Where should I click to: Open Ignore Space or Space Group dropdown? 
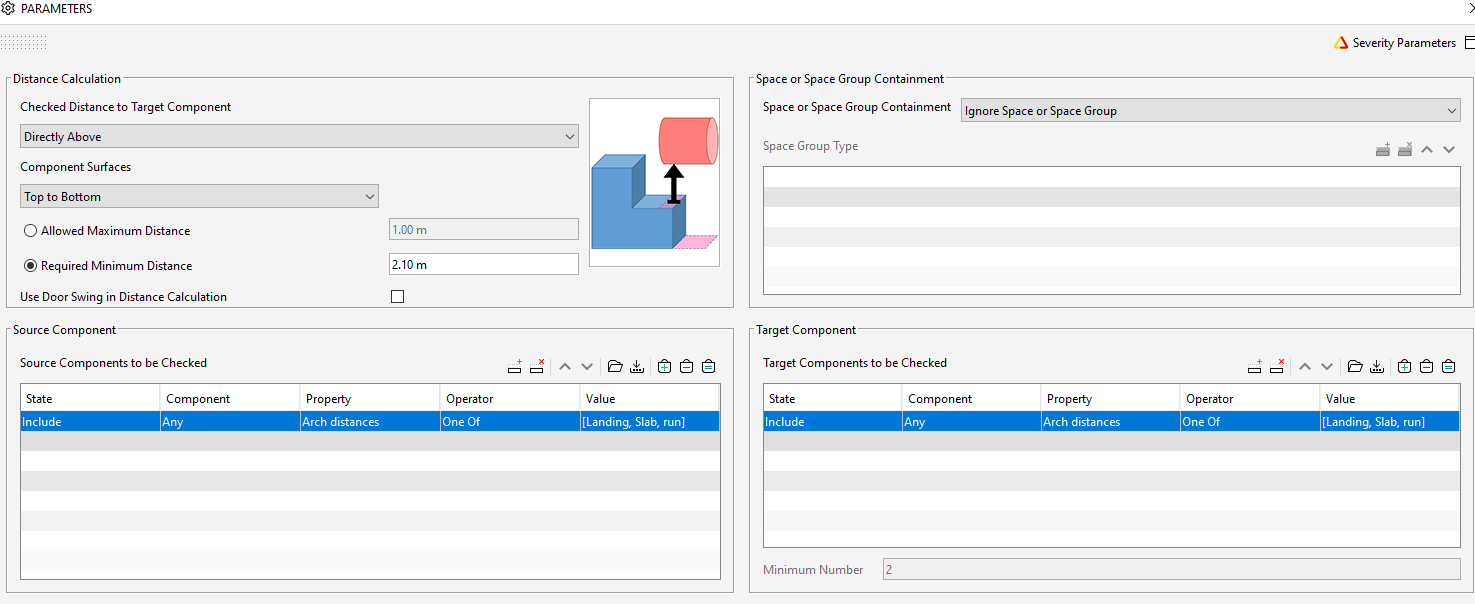coord(1211,110)
